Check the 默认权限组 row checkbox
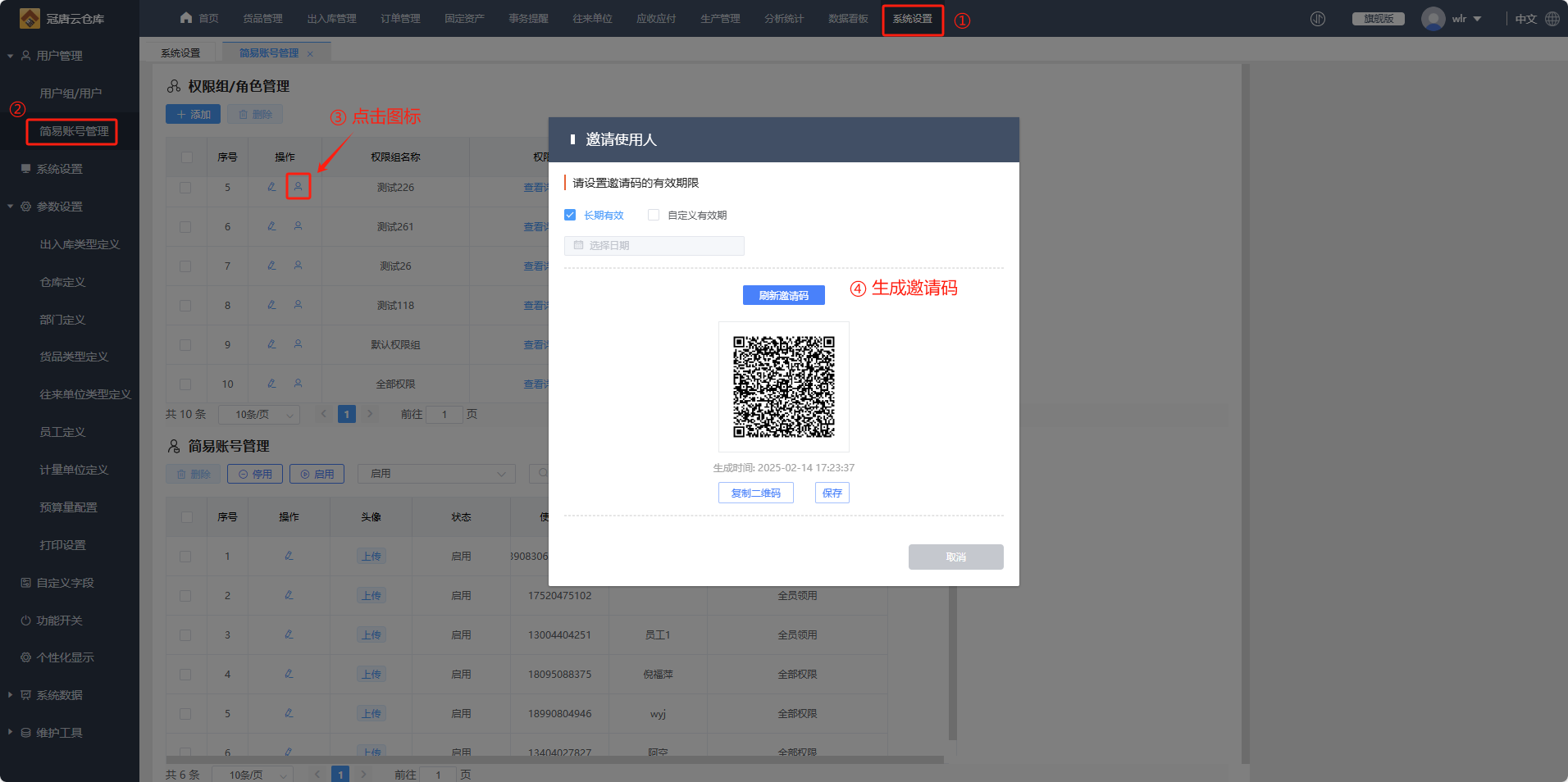The height and width of the screenshot is (782, 1568). (x=186, y=345)
